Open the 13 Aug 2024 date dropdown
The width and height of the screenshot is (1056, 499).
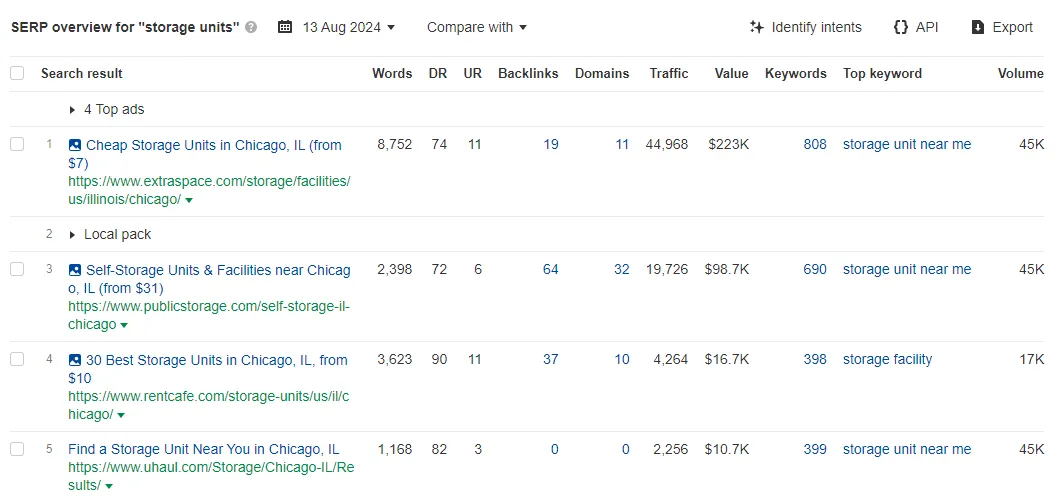348,28
